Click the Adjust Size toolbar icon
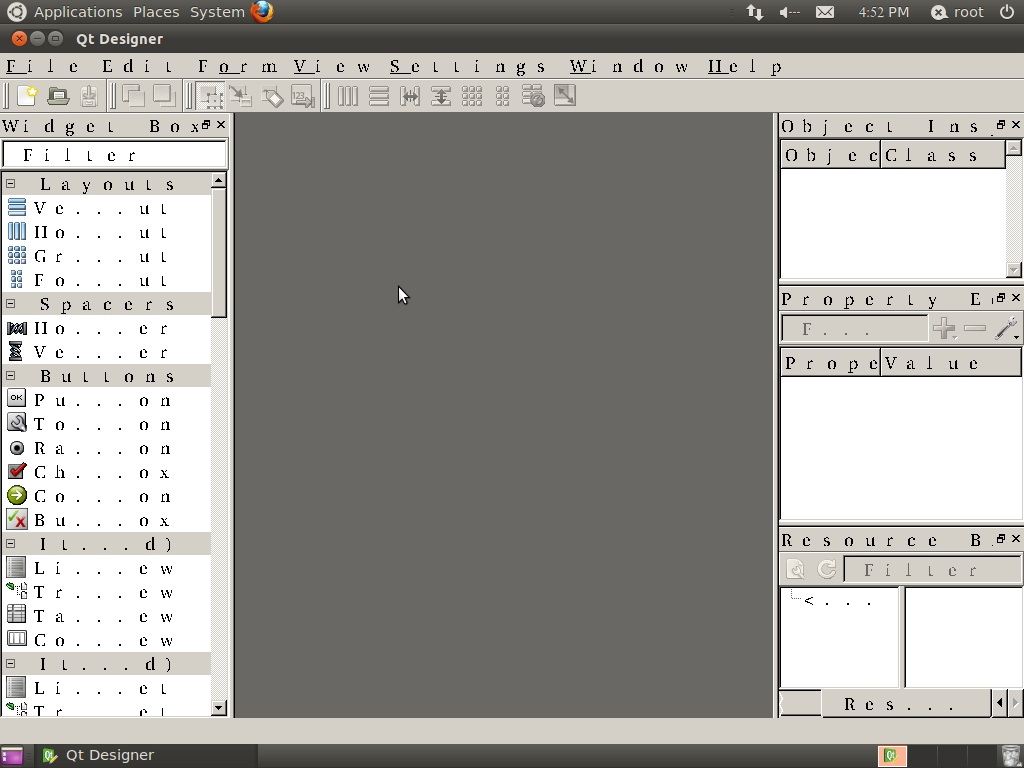 coord(565,96)
